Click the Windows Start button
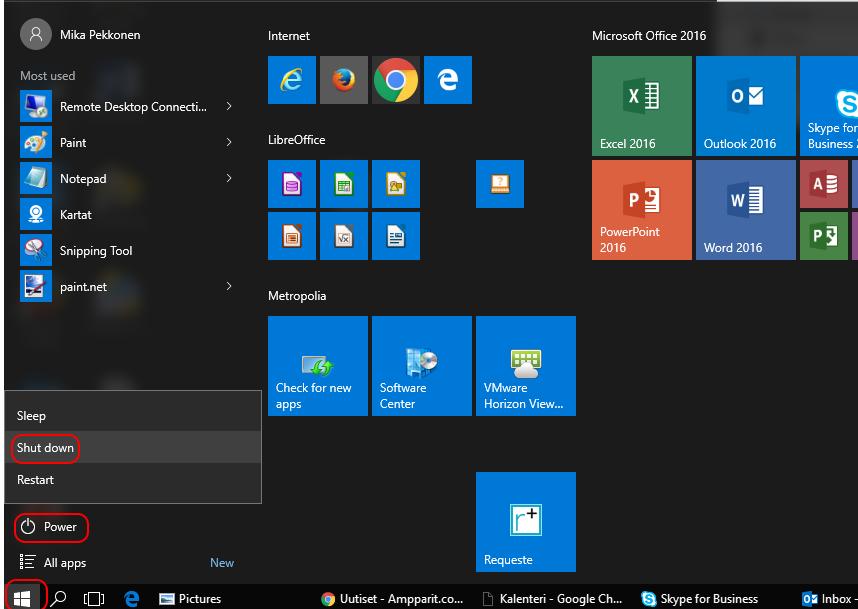The image size is (858, 609). (x=22, y=598)
